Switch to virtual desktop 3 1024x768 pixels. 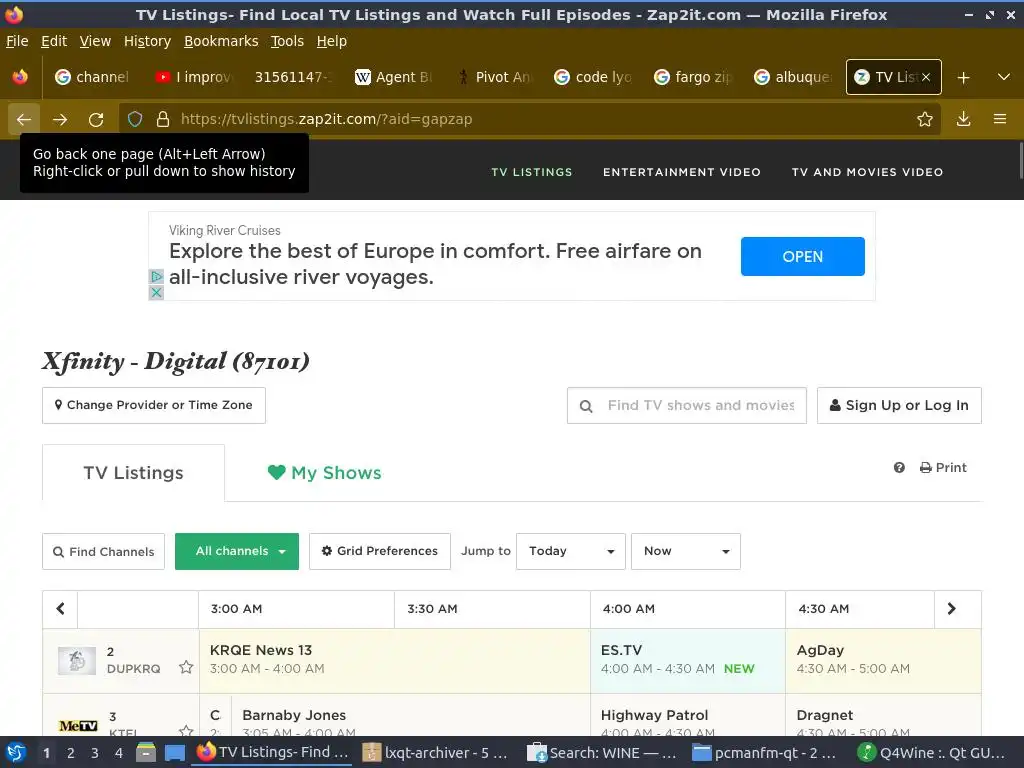pyautogui.click(x=95, y=753)
